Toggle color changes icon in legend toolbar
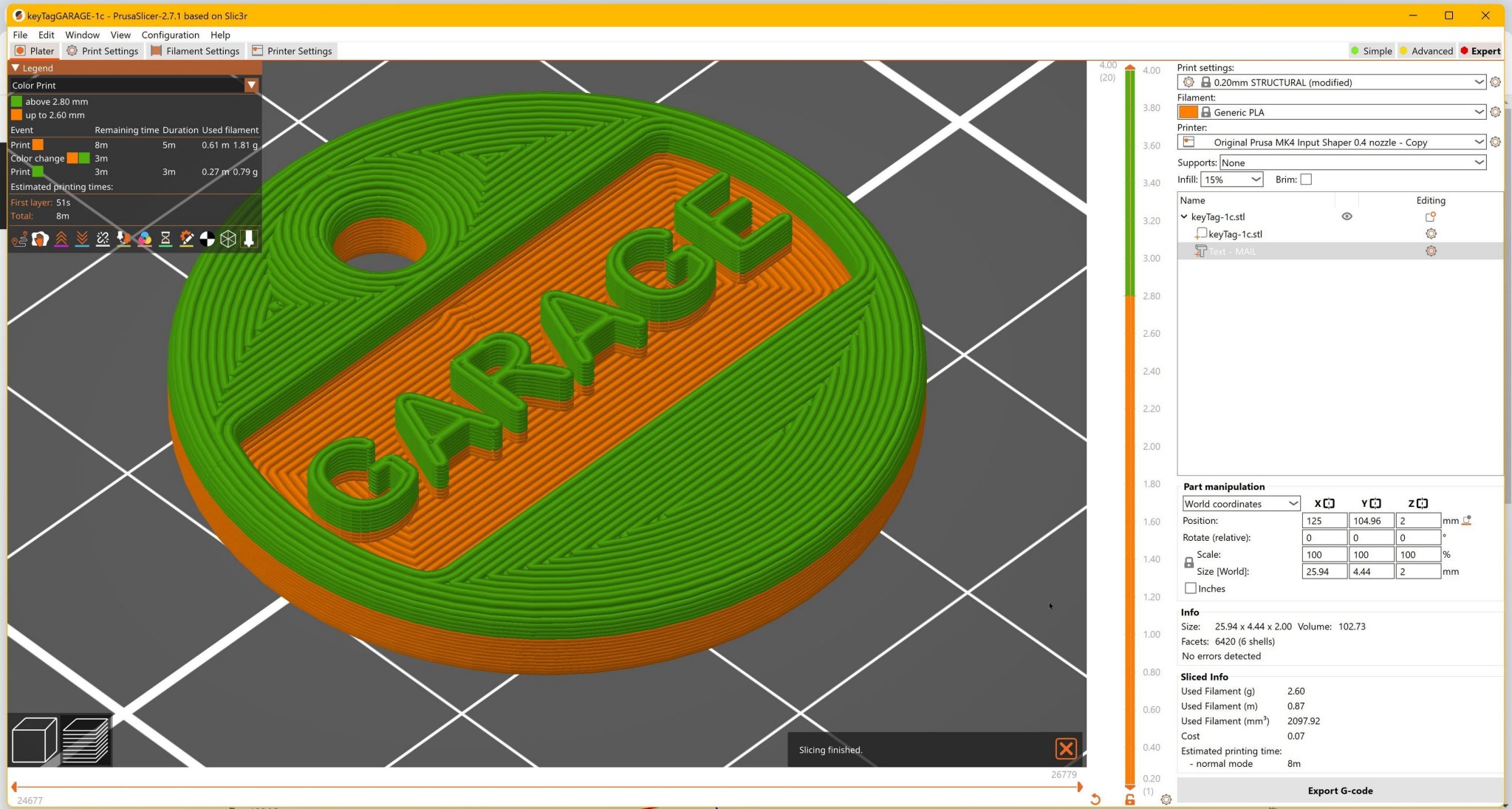 (145, 239)
